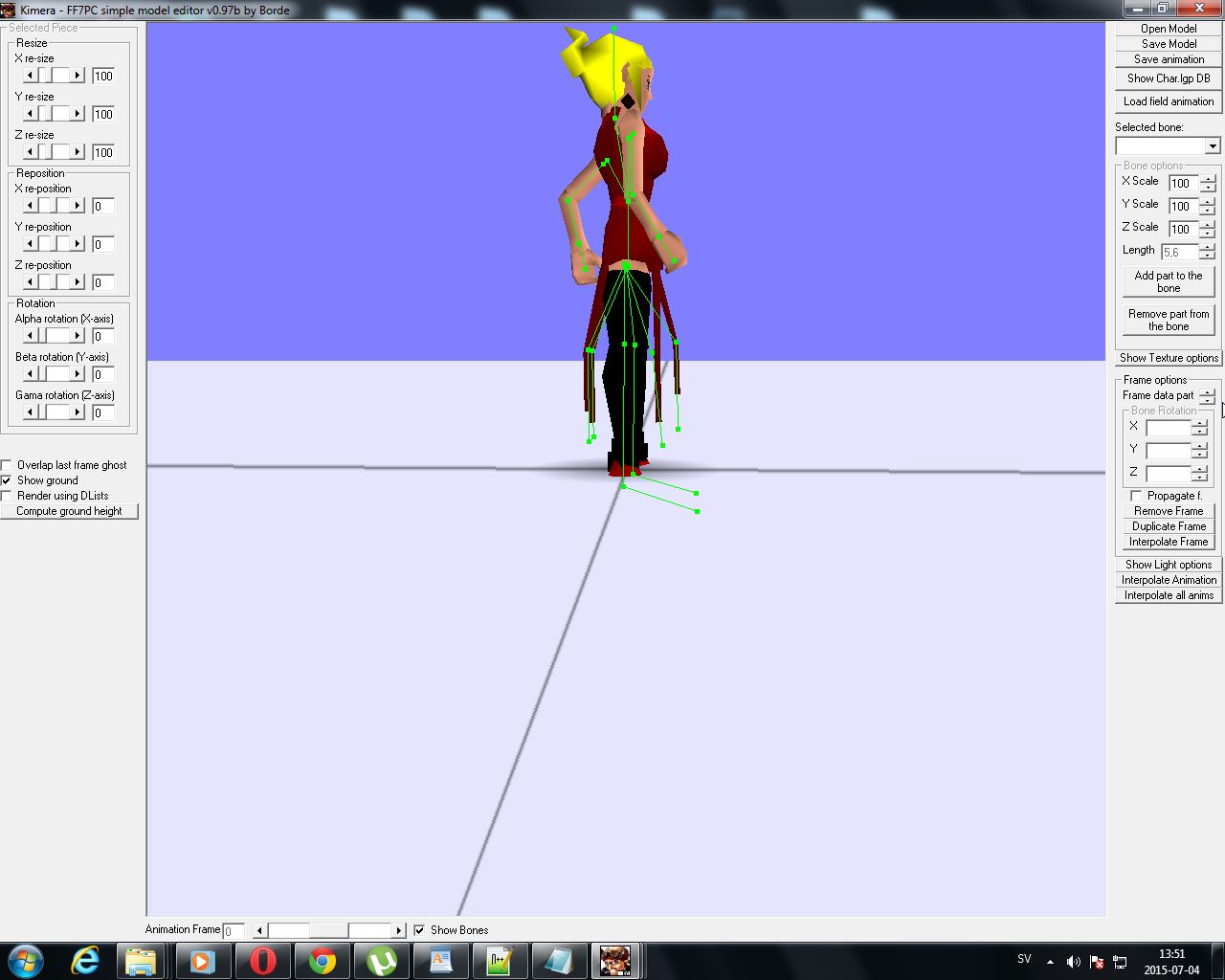Toggle the Show Bones checkbox
The height and width of the screenshot is (980, 1225).
pyautogui.click(x=419, y=930)
